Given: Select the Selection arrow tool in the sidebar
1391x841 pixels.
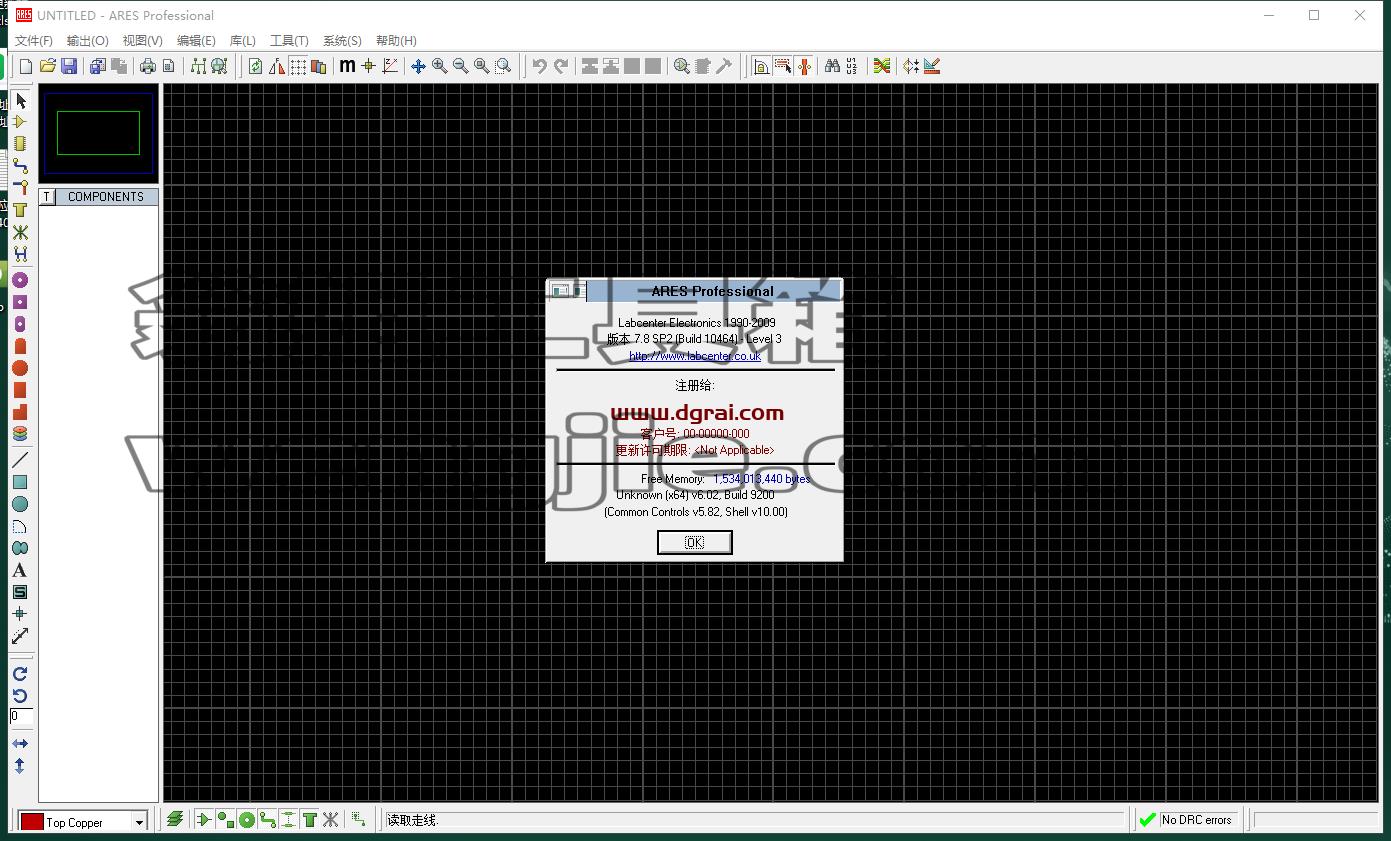Looking at the screenshot, I should click(20, 101).
